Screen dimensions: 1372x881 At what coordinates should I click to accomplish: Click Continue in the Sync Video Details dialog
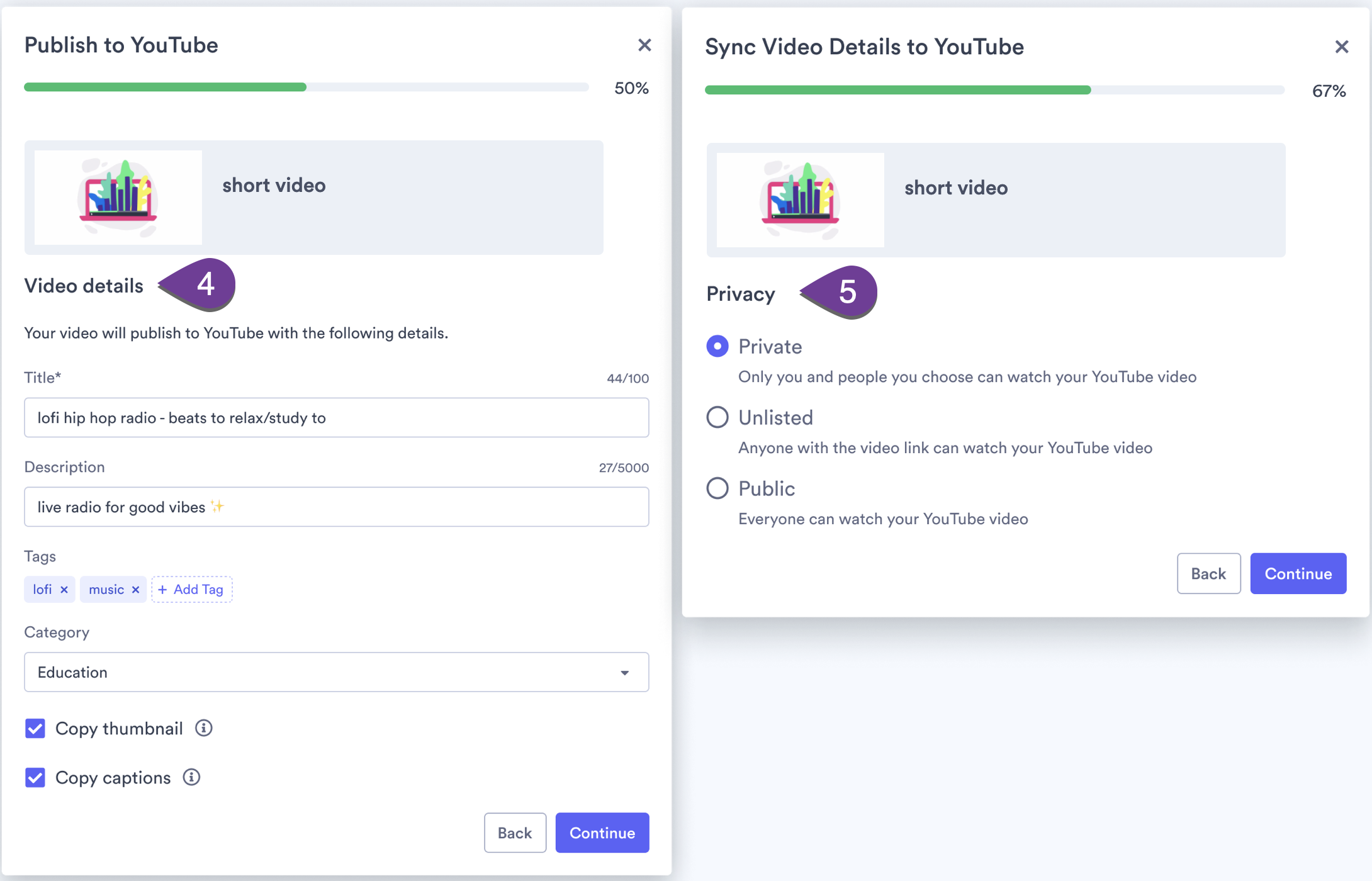click(x=1297, y=573)
